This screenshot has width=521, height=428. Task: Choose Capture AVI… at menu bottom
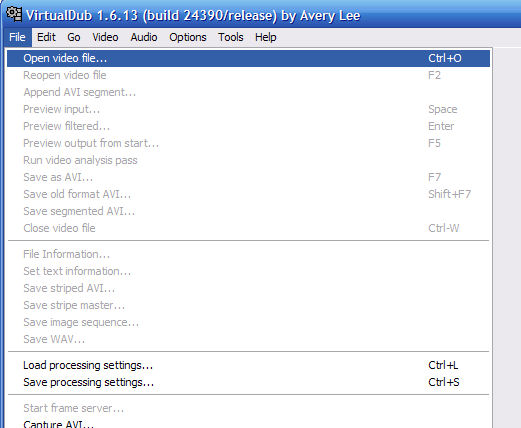pyautogui.click(x=248, y=423)
